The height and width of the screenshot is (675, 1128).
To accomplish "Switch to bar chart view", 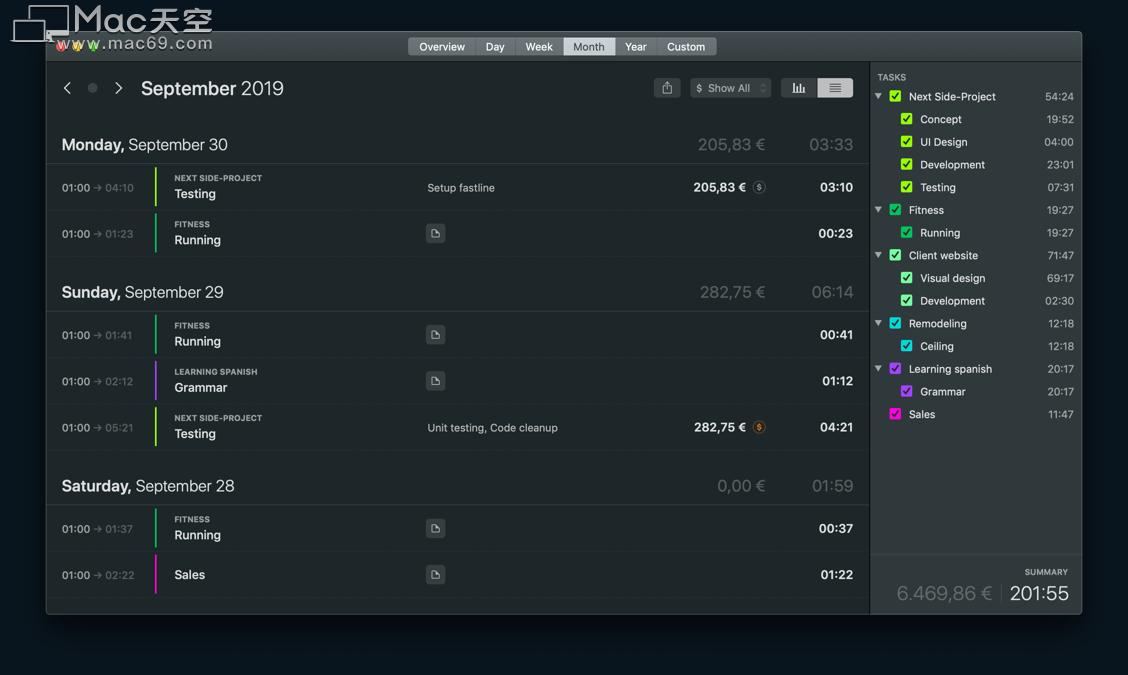I will coord(799,88).
